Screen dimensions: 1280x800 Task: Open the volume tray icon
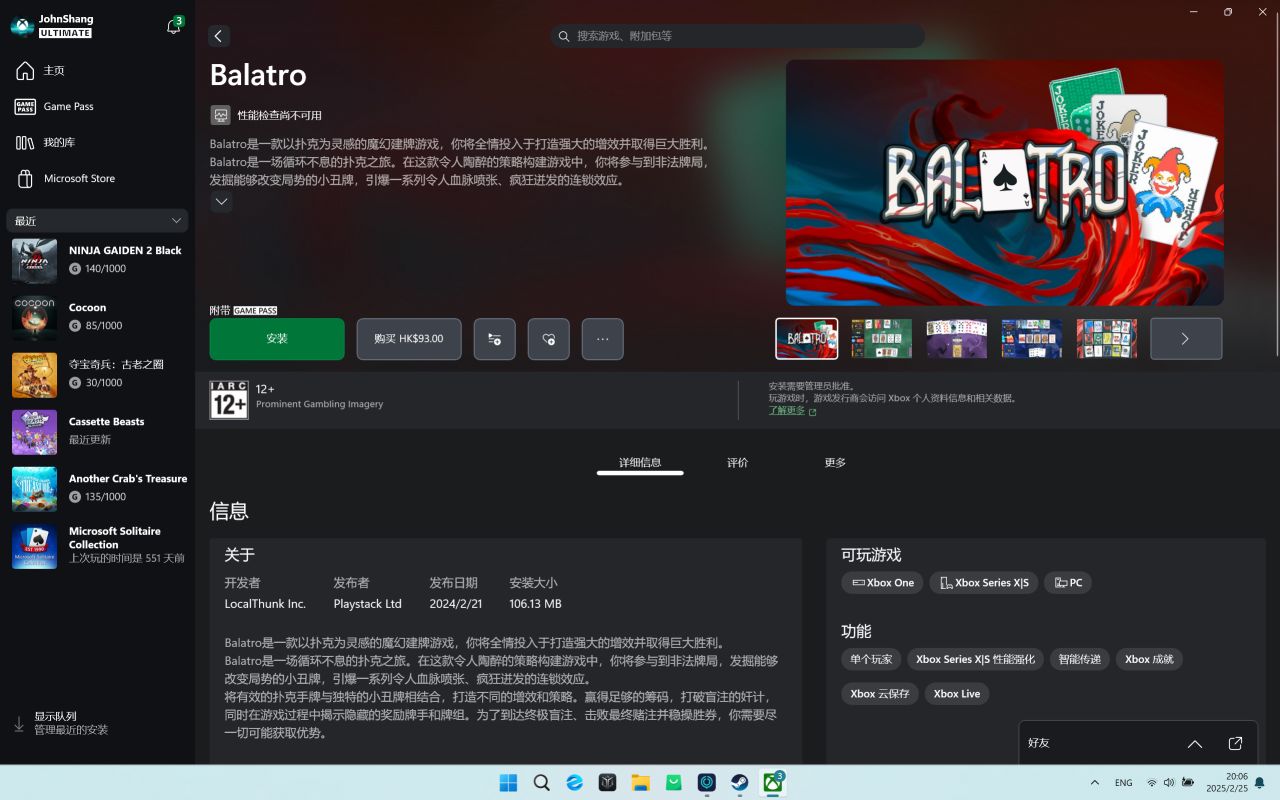(1169, 783)
